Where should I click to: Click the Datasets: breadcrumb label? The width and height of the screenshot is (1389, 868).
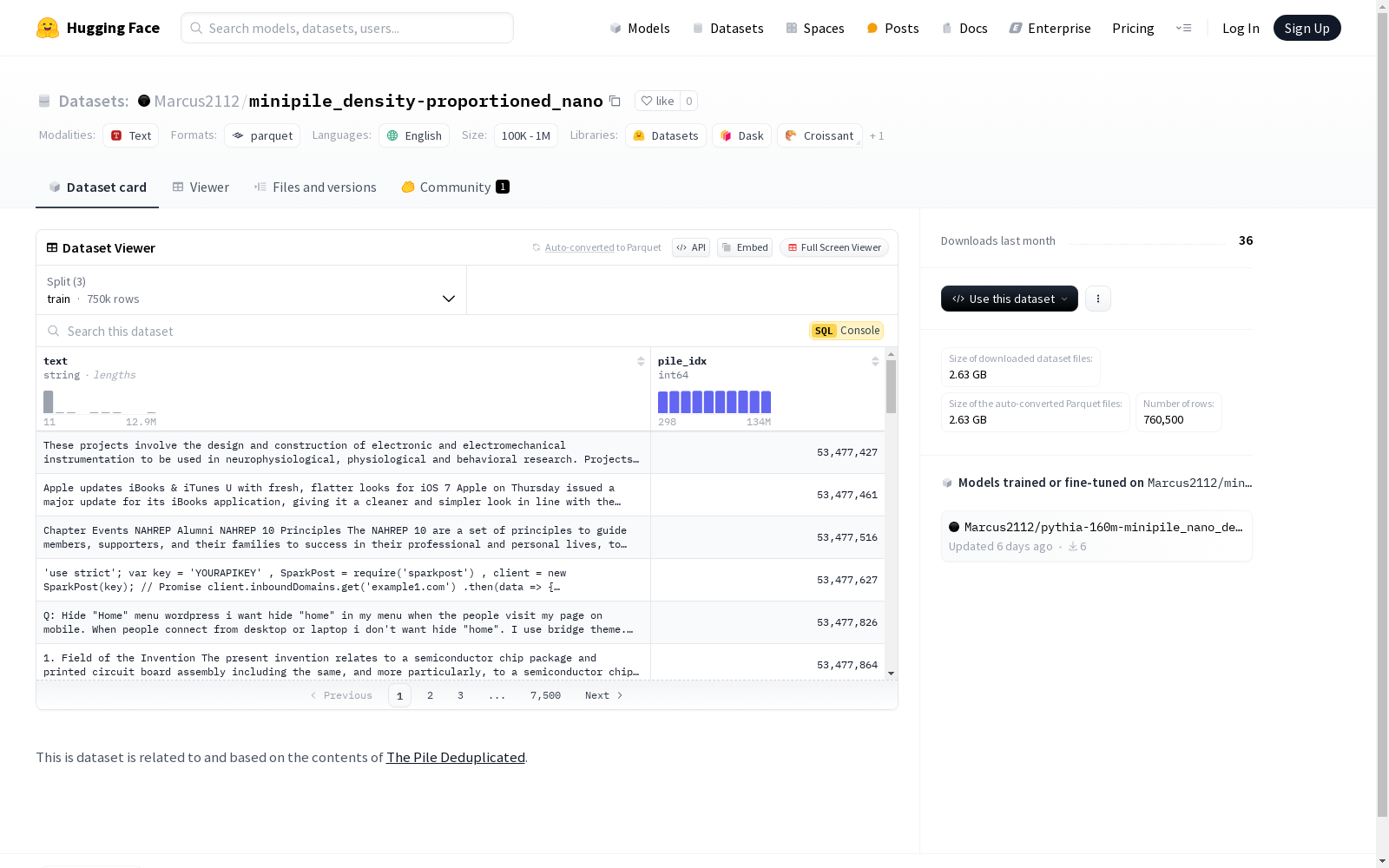pyautogui.click(x=93, y=101)
